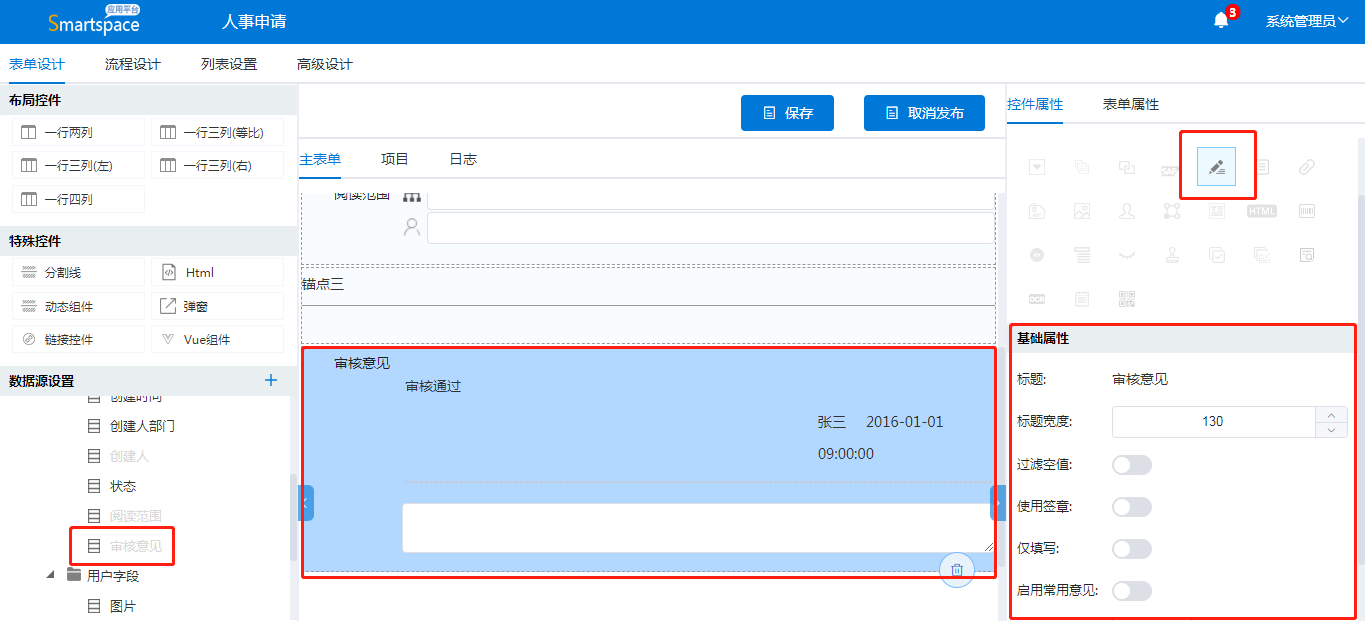Select the 主表单 form tab

point(320,159)
